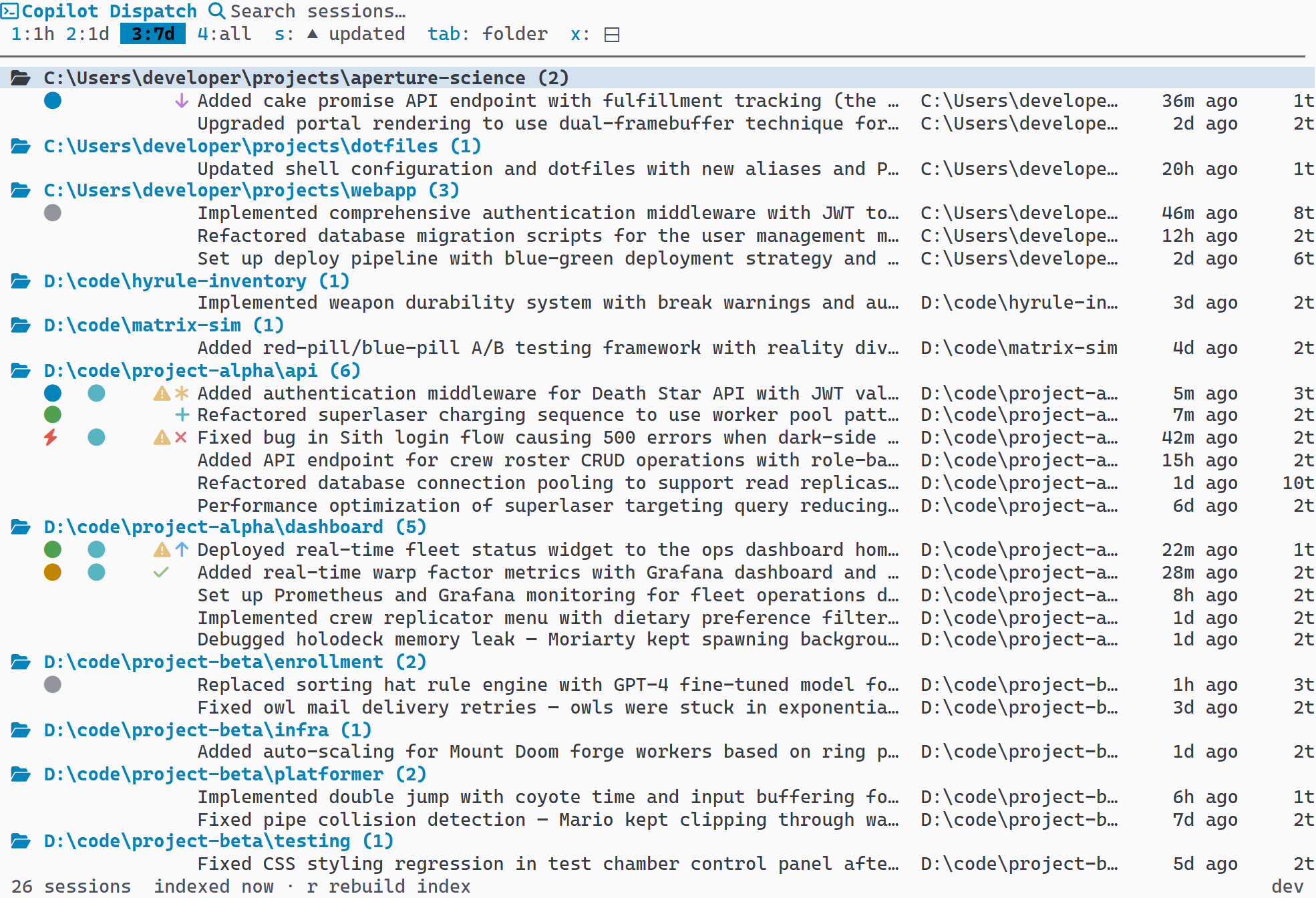Click the Copilot Dispatch terminal icon
Image resolution: width=1316 pixels, height=898 pixels.
[9, 11]
